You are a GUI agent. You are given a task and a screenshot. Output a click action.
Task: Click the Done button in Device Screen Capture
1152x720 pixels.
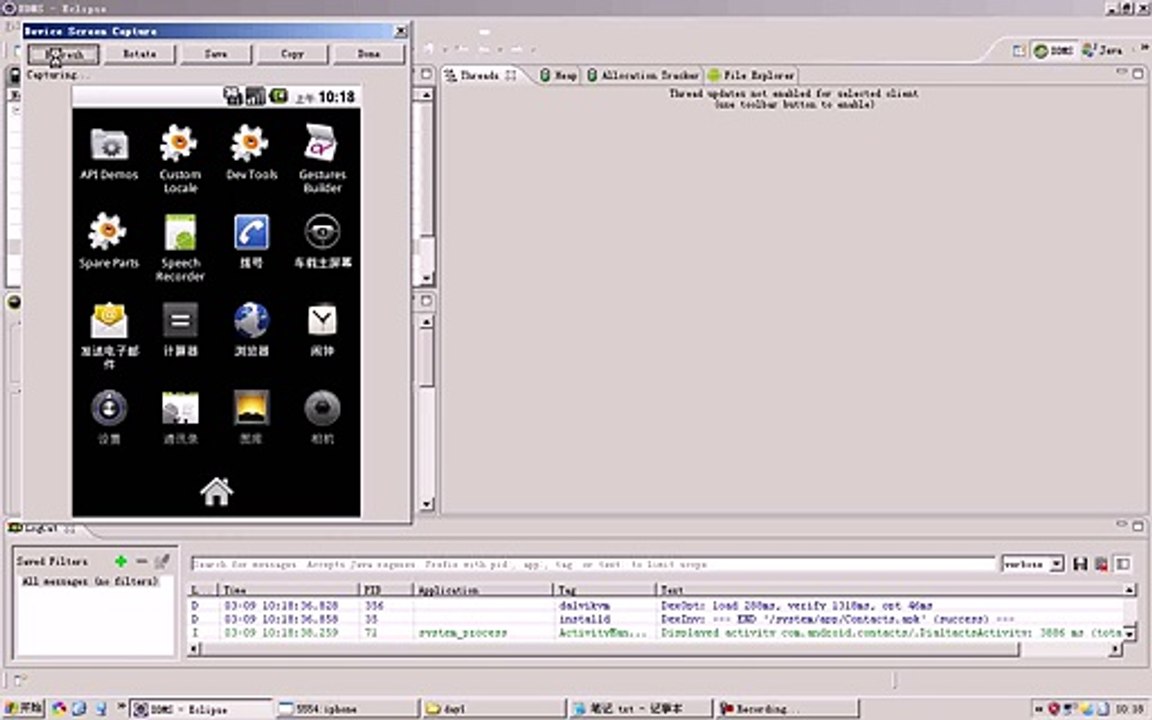pos(369,54)
